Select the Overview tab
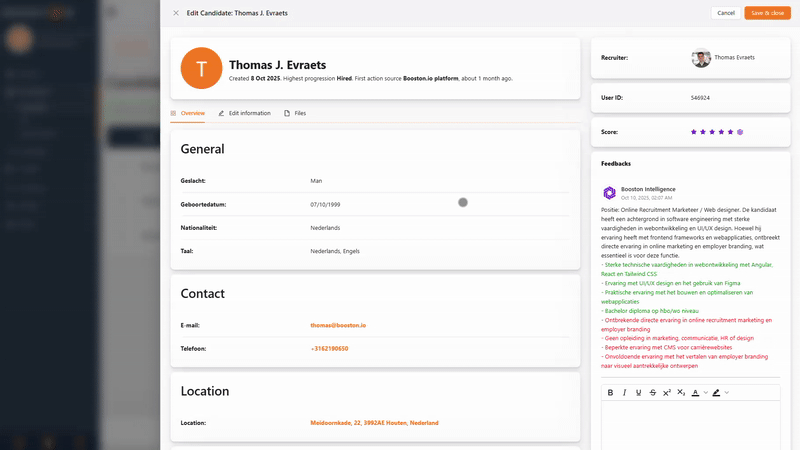Screen dimensions: 800x450 (x=188, y=113)
